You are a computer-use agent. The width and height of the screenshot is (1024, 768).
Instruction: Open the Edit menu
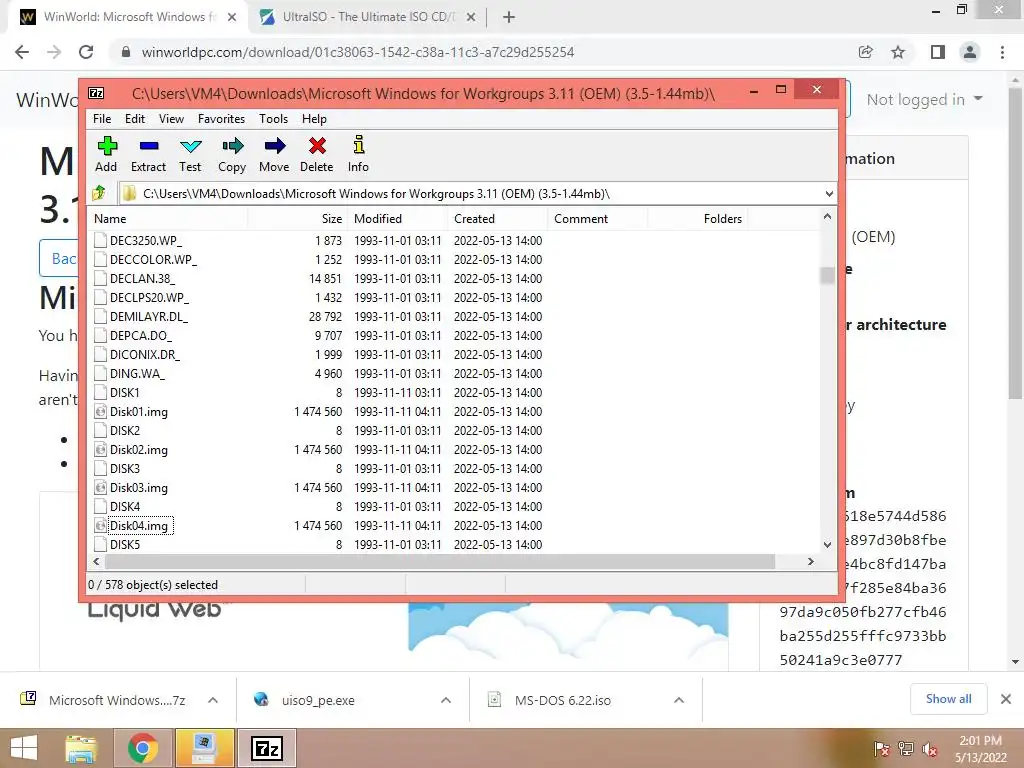click(x=135, y=119)
